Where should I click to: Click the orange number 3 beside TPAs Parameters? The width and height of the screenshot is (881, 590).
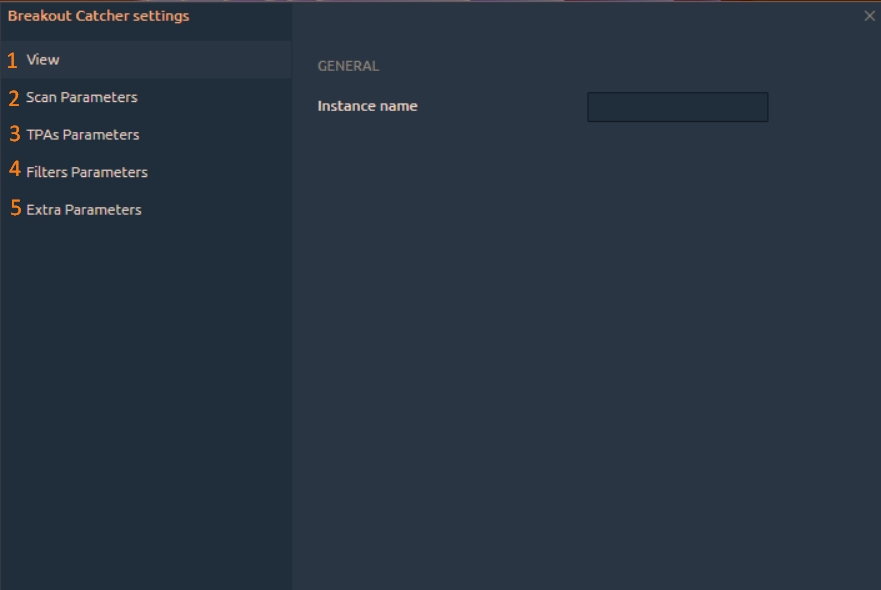click(x=15, y=134)
